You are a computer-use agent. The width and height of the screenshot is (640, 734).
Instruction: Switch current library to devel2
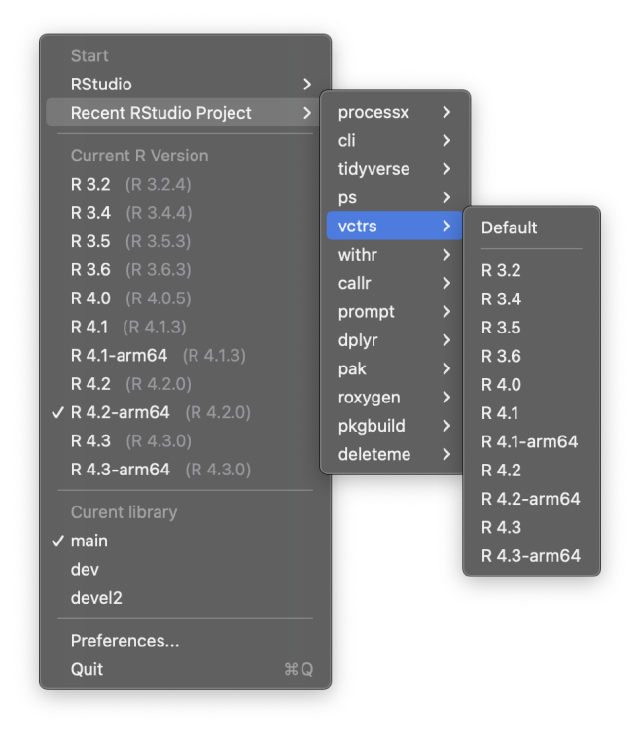tap(96, 598)
